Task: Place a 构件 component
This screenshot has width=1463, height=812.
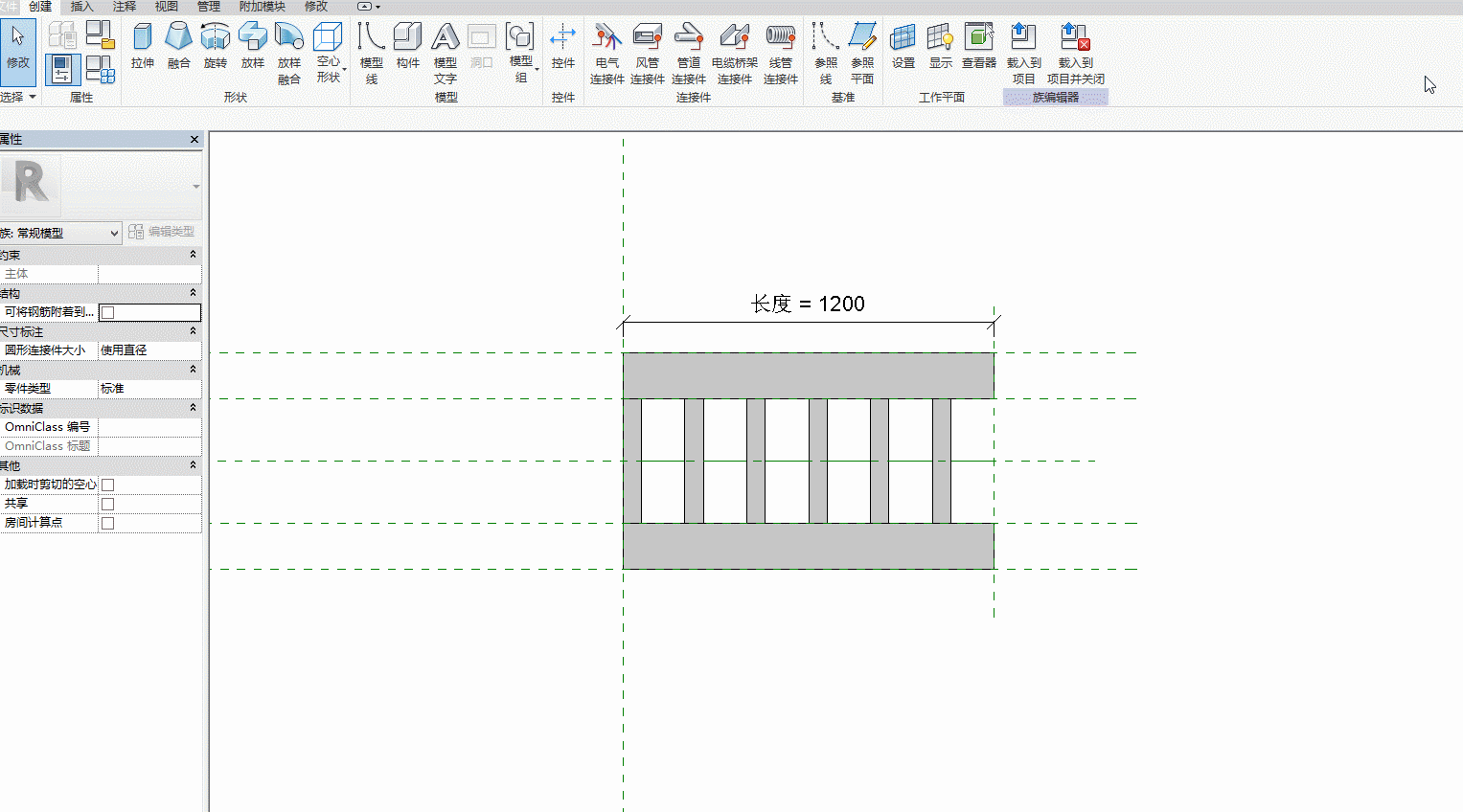Action: tap(408, 46)
